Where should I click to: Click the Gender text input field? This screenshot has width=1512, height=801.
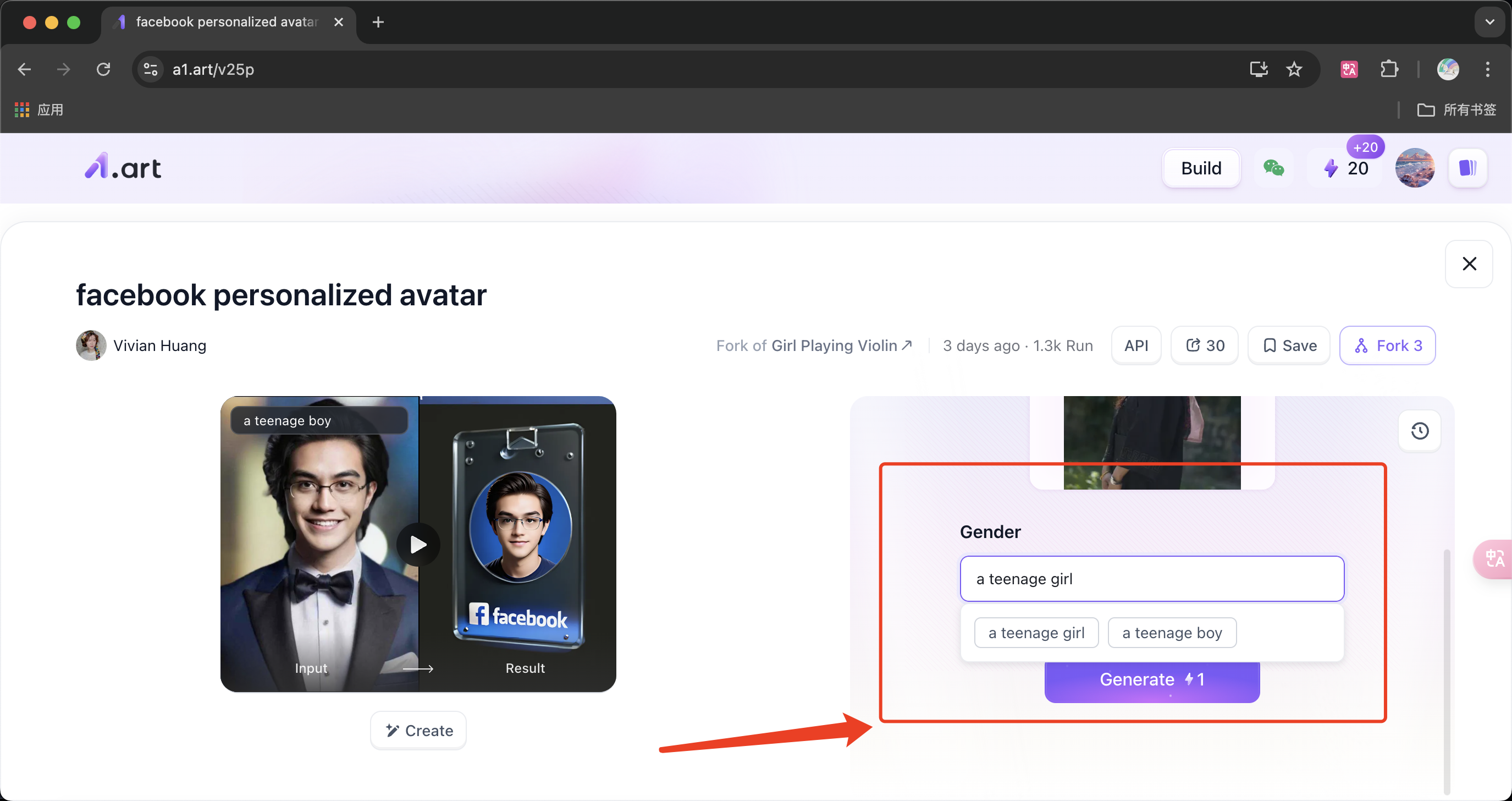[x=1152, y=579]
